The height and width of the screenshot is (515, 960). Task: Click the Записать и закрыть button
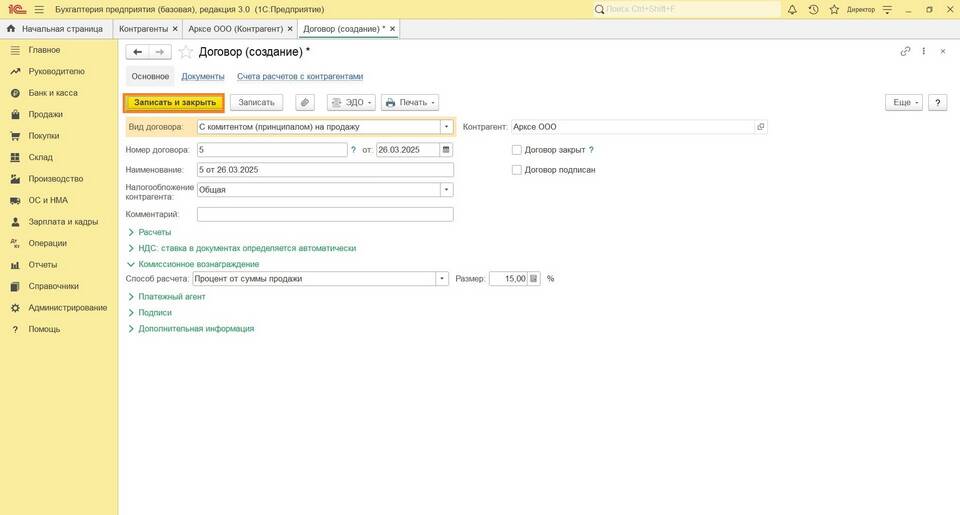(x=174, y=102)
